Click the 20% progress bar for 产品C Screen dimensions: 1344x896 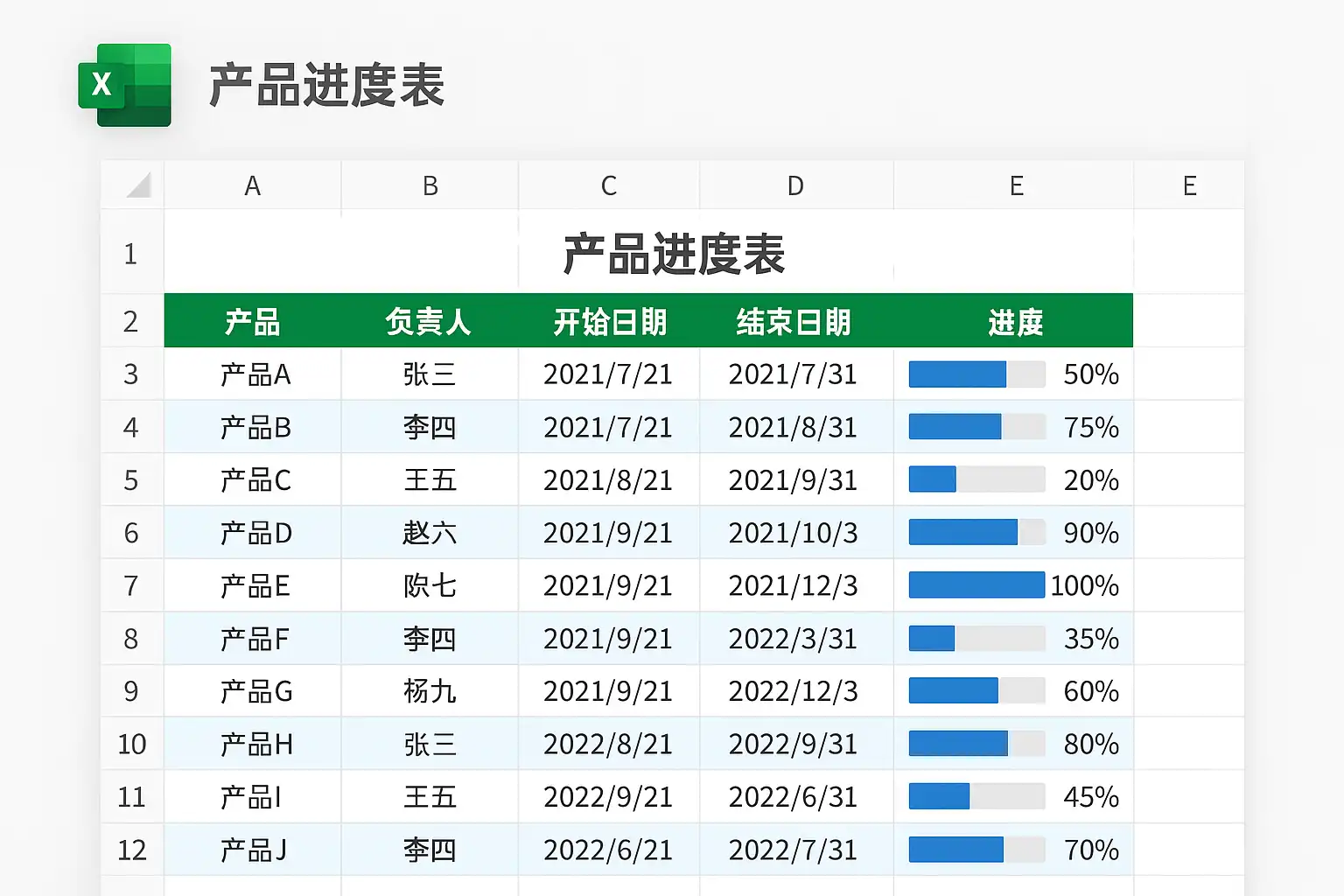[x=976, y=479]
